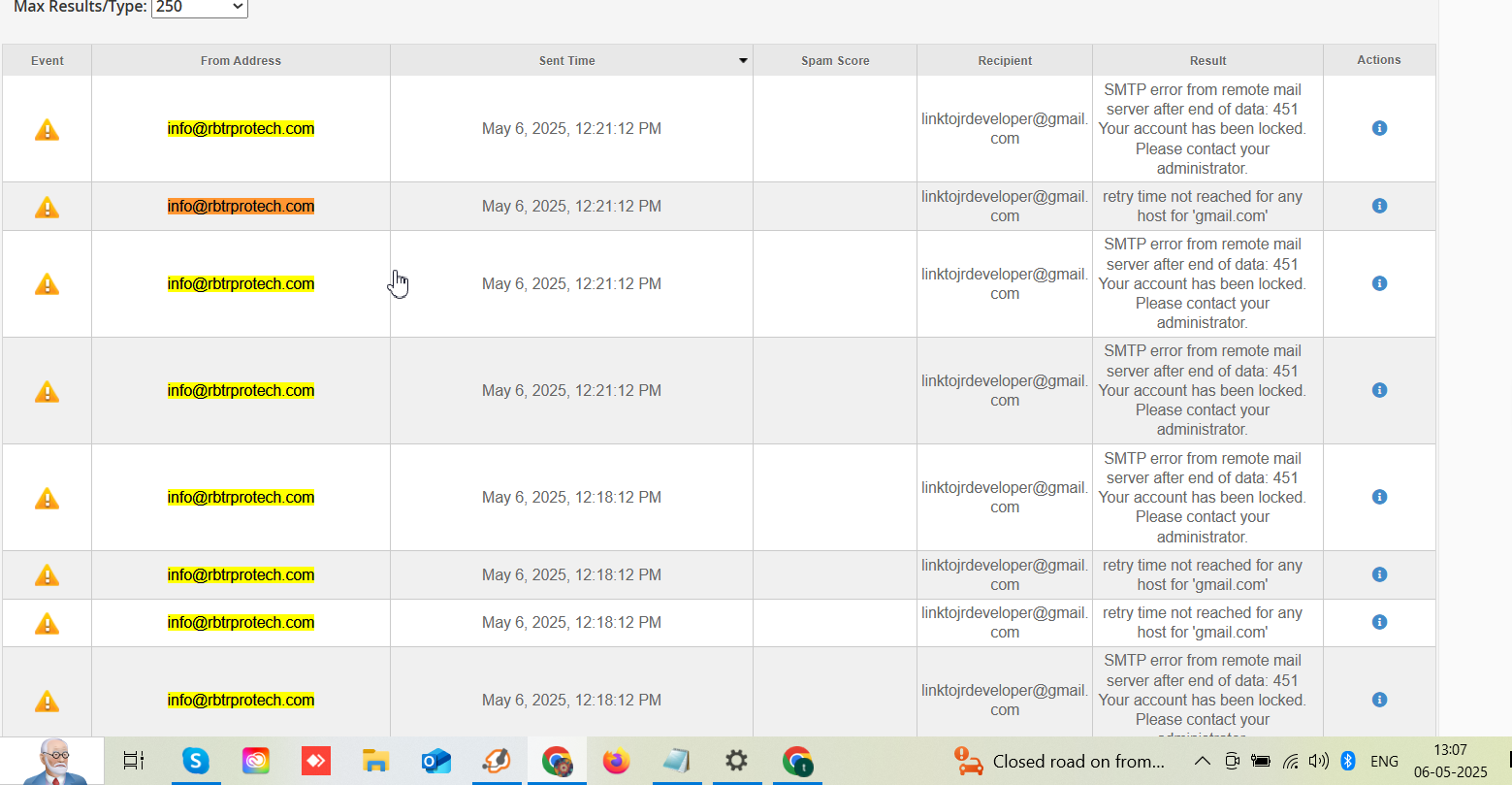This screenshot has height=785, width=1512.
Task: Click warning icon in first table row
Action: tap(47, 129)
